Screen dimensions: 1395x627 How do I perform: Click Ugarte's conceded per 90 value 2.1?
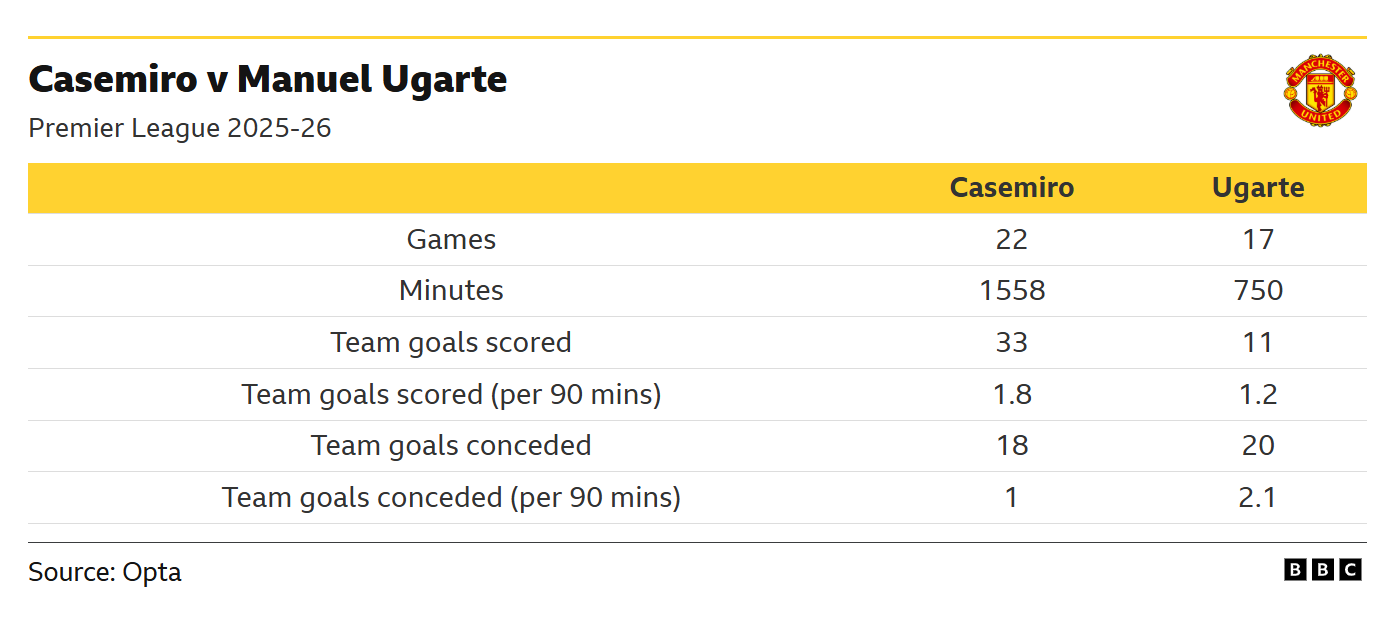[1257, 498]
